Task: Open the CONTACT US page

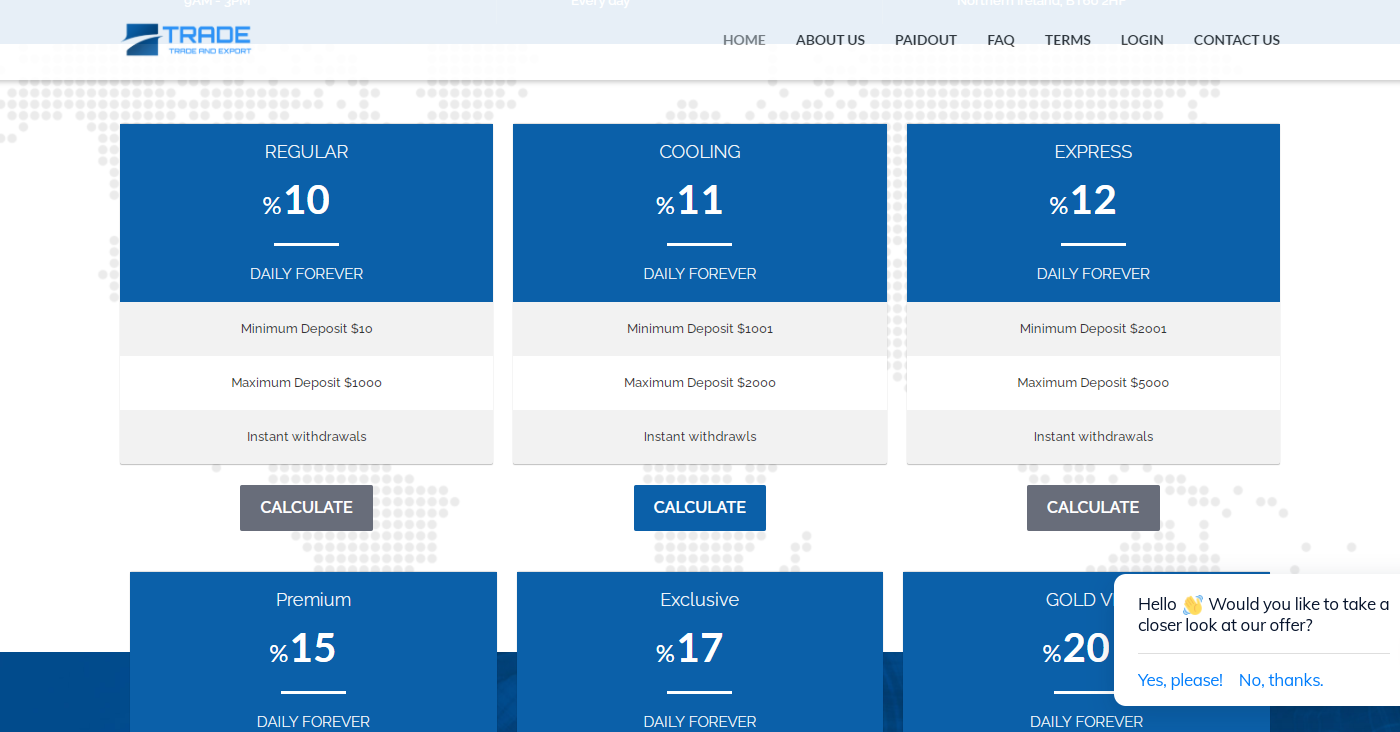Action: point(1236,40)
